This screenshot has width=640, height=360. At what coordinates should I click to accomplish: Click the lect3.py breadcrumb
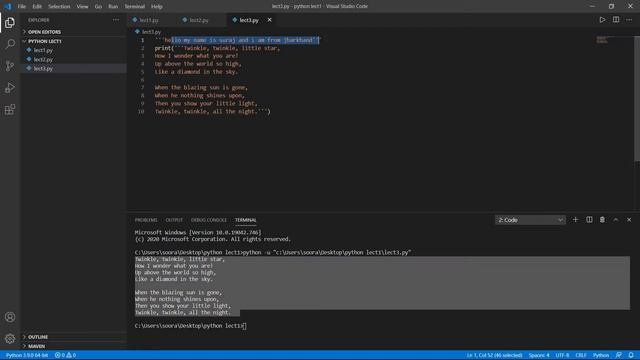coord(148,32)
